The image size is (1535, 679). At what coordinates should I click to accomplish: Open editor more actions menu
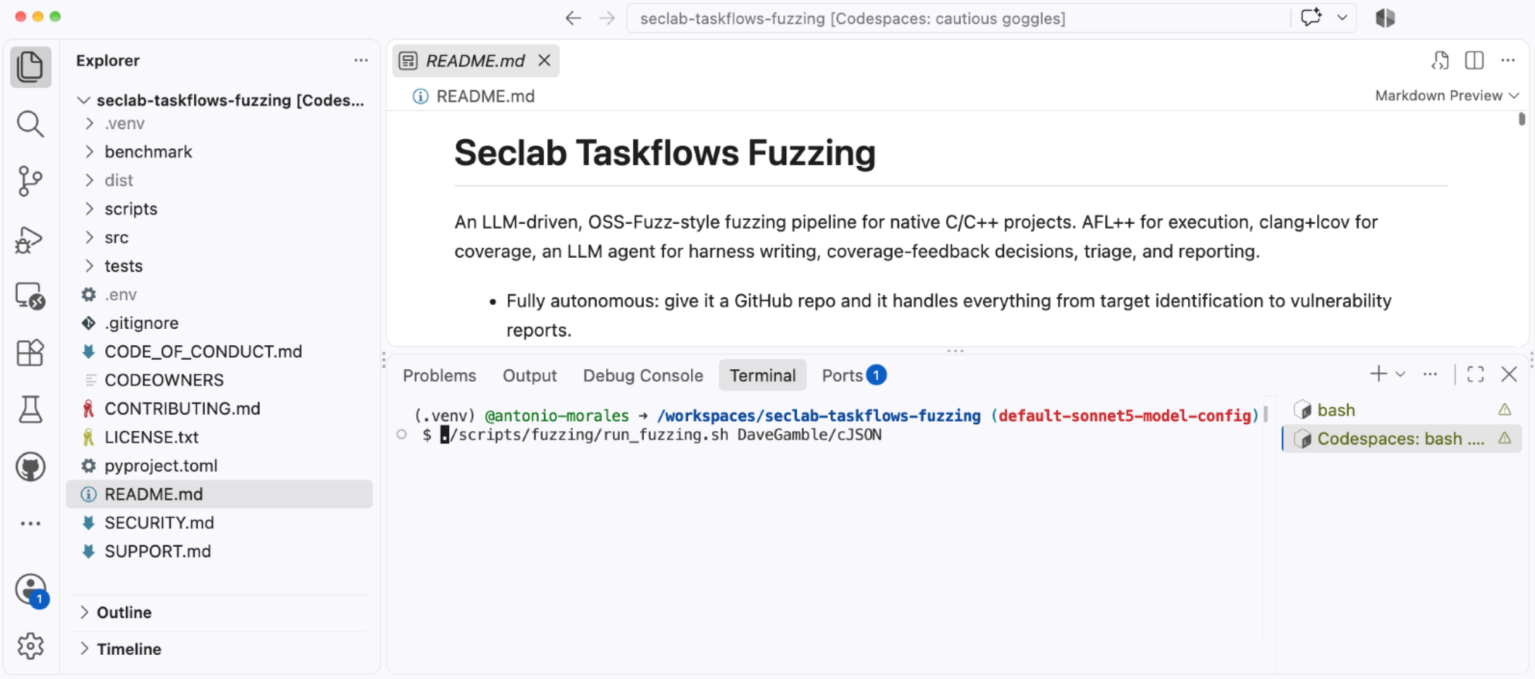pyautogui.click(x=1507, y=61)
